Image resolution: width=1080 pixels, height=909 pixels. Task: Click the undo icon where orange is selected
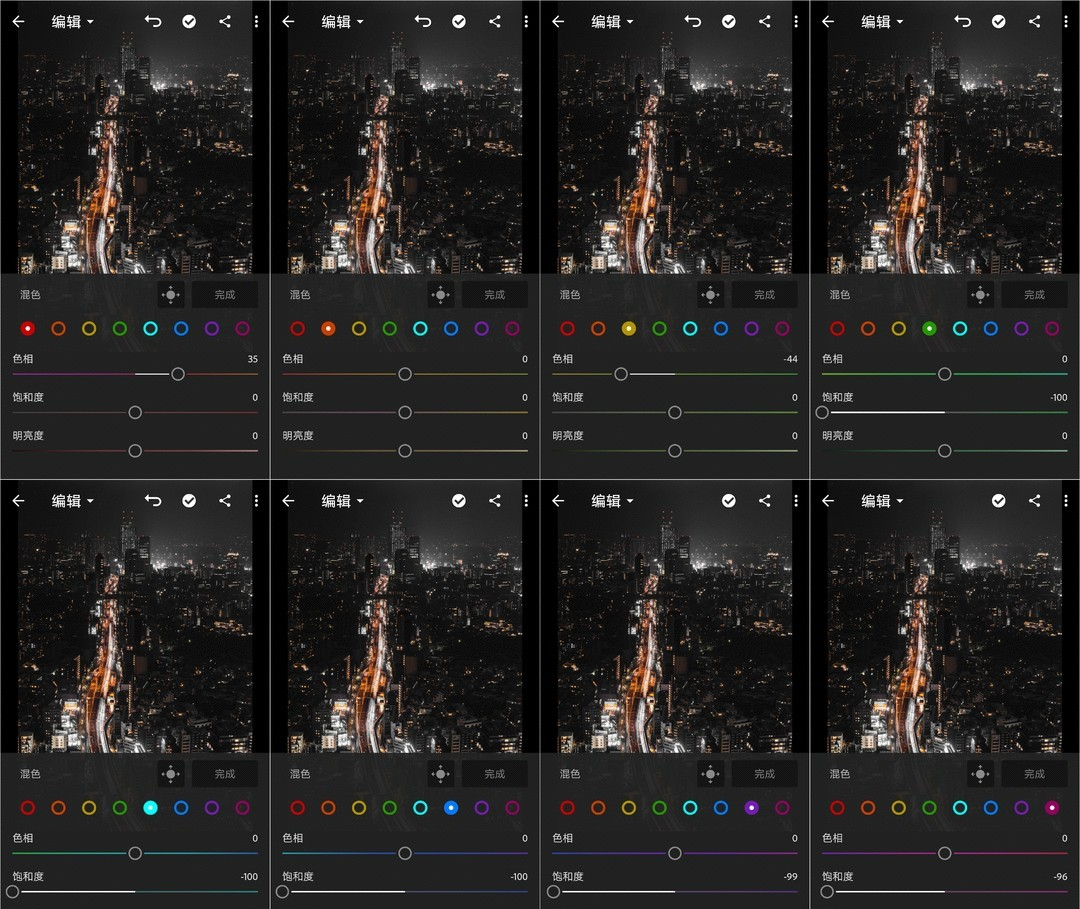(x=423, y=21)
